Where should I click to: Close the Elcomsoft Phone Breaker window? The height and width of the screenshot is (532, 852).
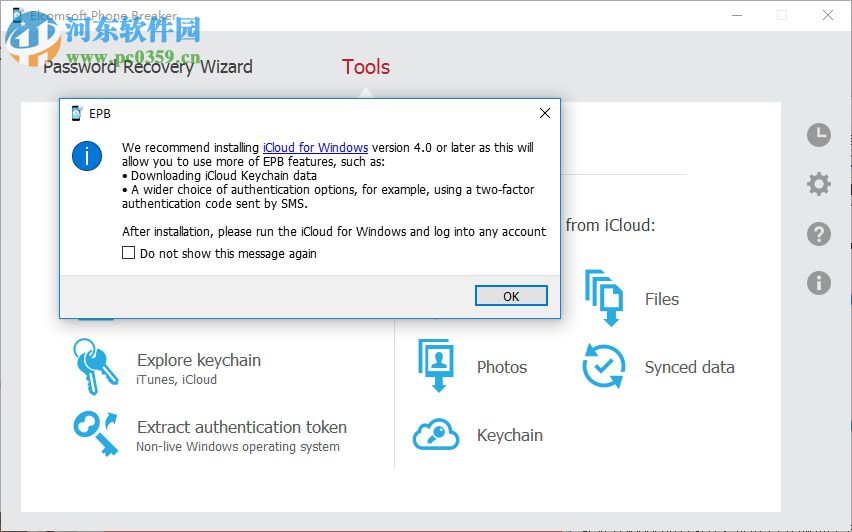click(x=828, y=15)
